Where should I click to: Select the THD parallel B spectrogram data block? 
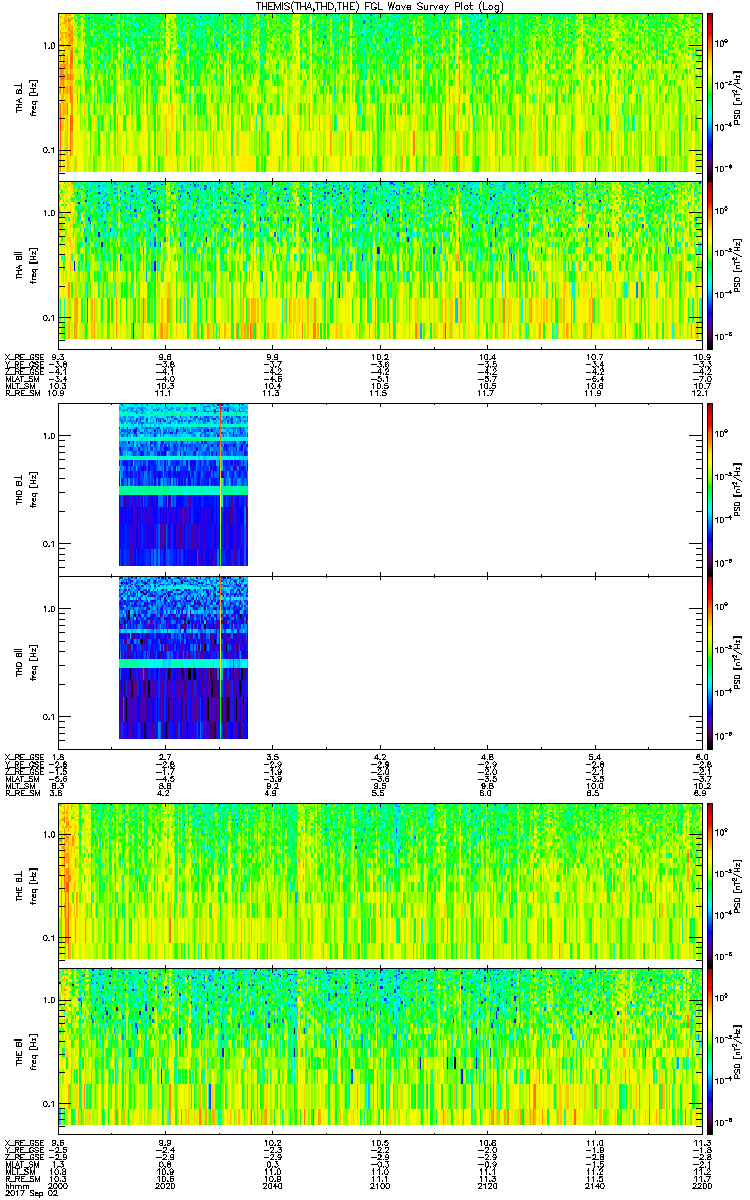coord(183,657)
